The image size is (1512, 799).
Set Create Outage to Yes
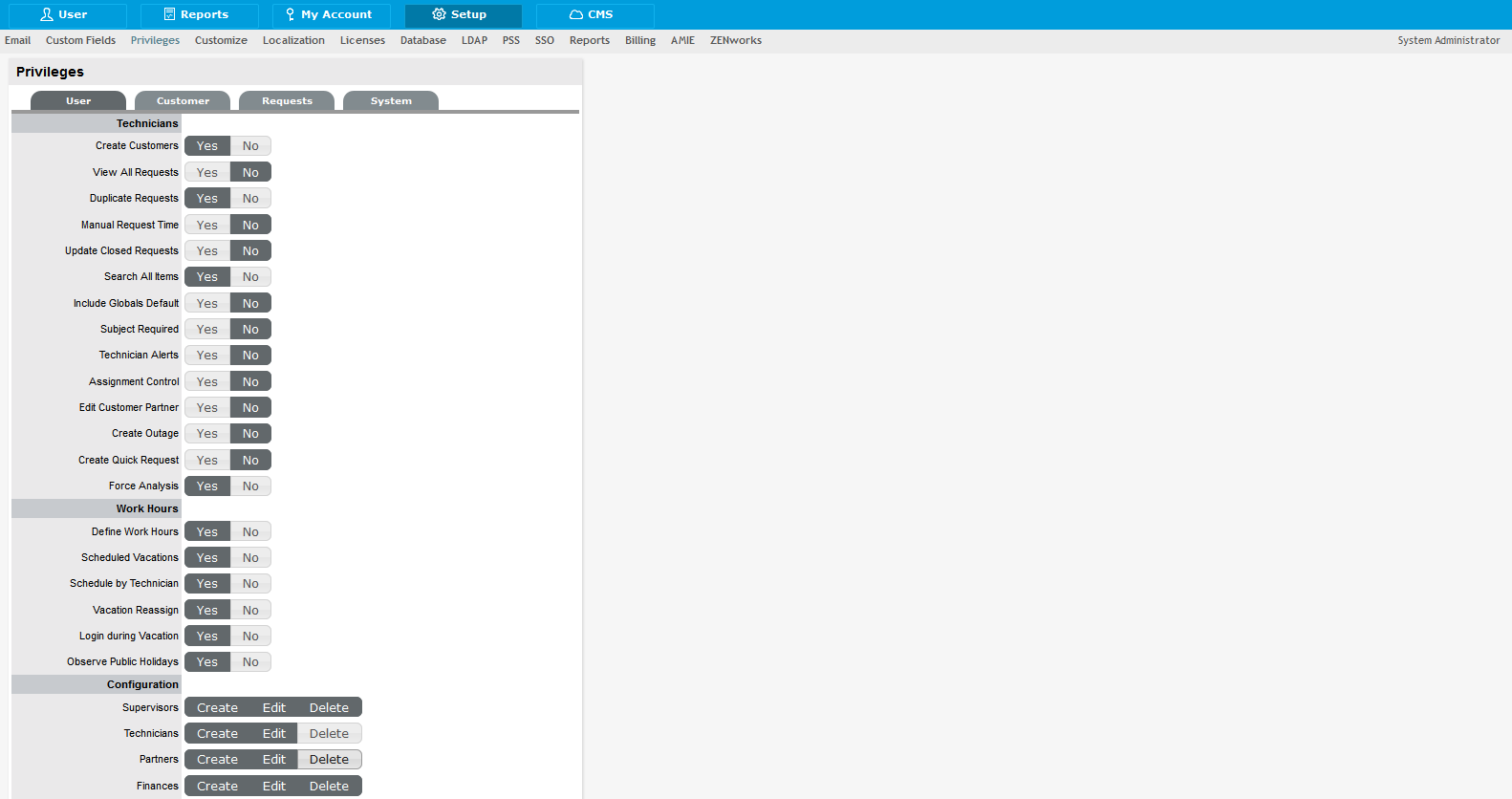[207, 434]
